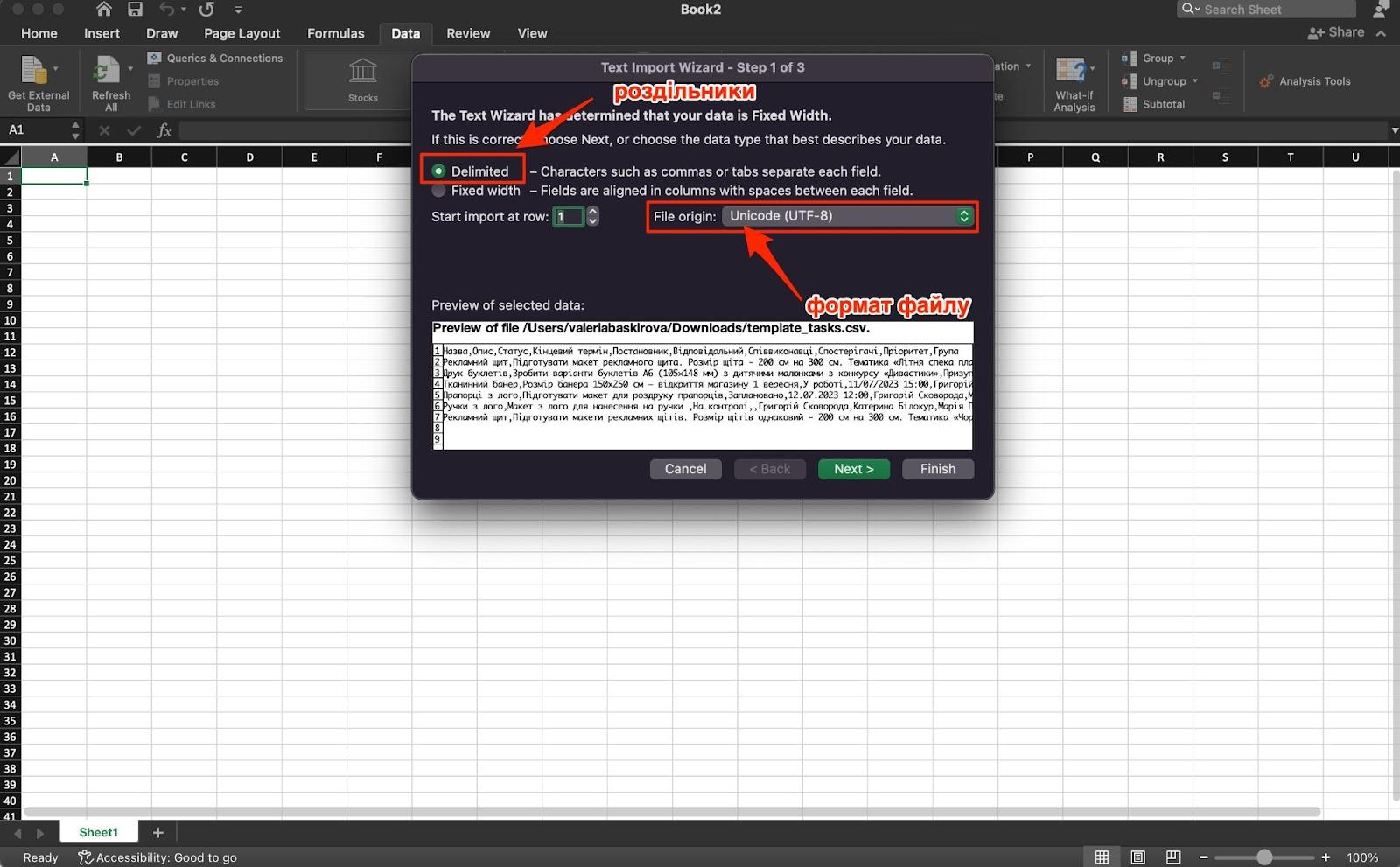
Task: Open the Formulas ribbon tab
Action: (x=335, y=33)
